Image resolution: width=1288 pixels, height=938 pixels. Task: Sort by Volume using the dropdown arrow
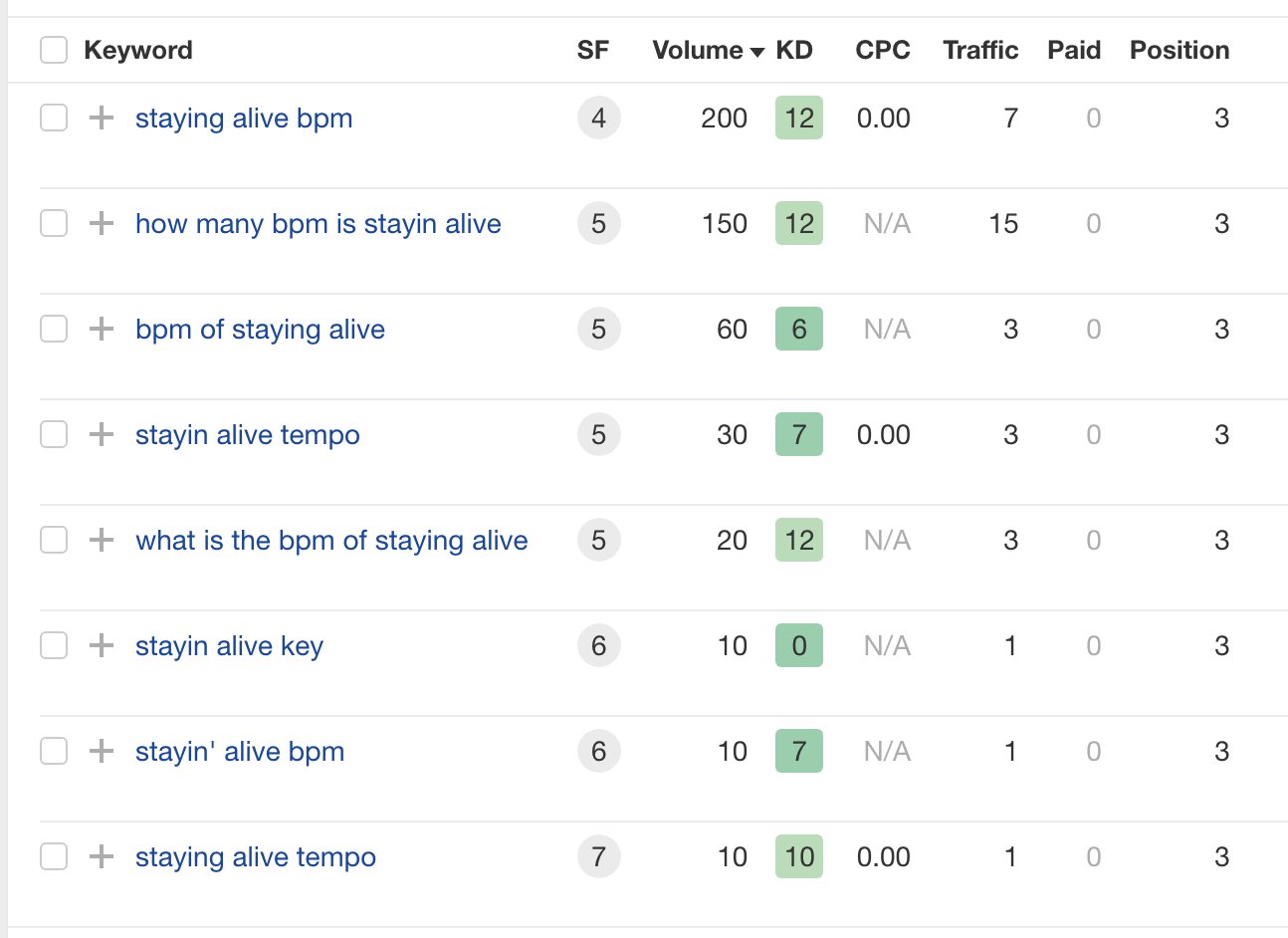(757, 52)
